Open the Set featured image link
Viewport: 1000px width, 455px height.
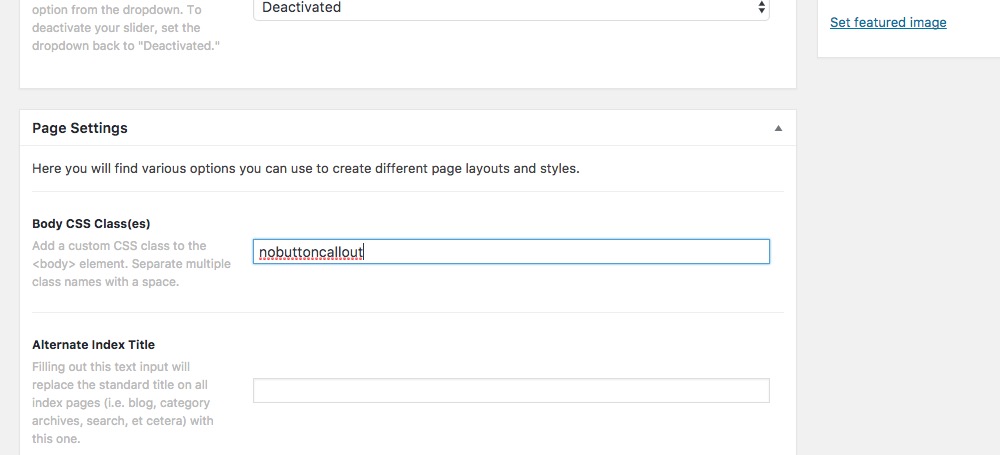coord(888,22)
